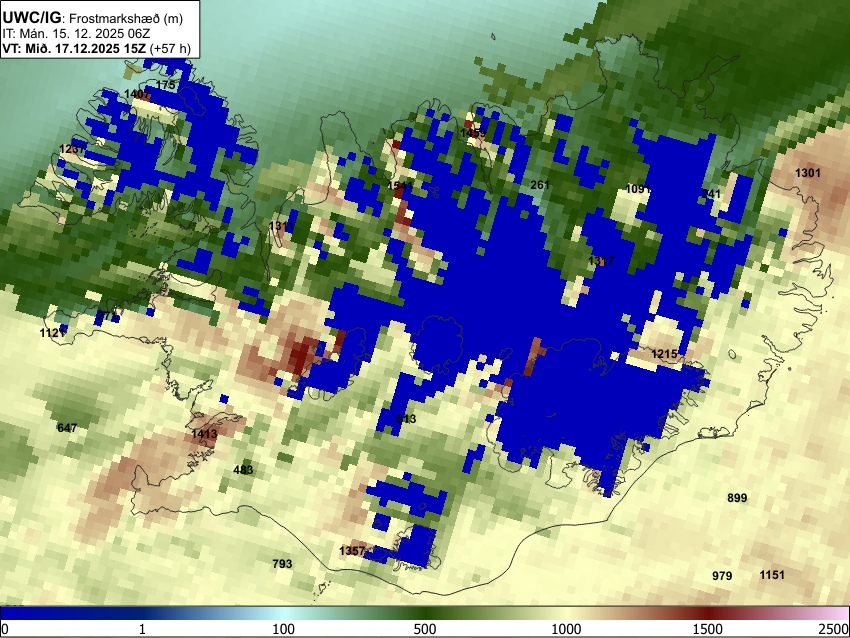Select the map value 483
The height and width of the screenshot is (638, 850).
(x=243, y=469)
